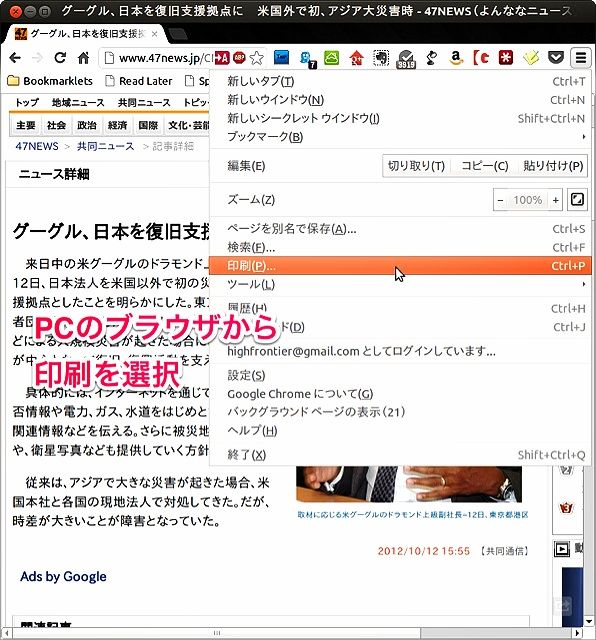Open the Evernote elephant clipper icon
The height and width of the screenshot is (640, 596).
(x=381, y=58)
